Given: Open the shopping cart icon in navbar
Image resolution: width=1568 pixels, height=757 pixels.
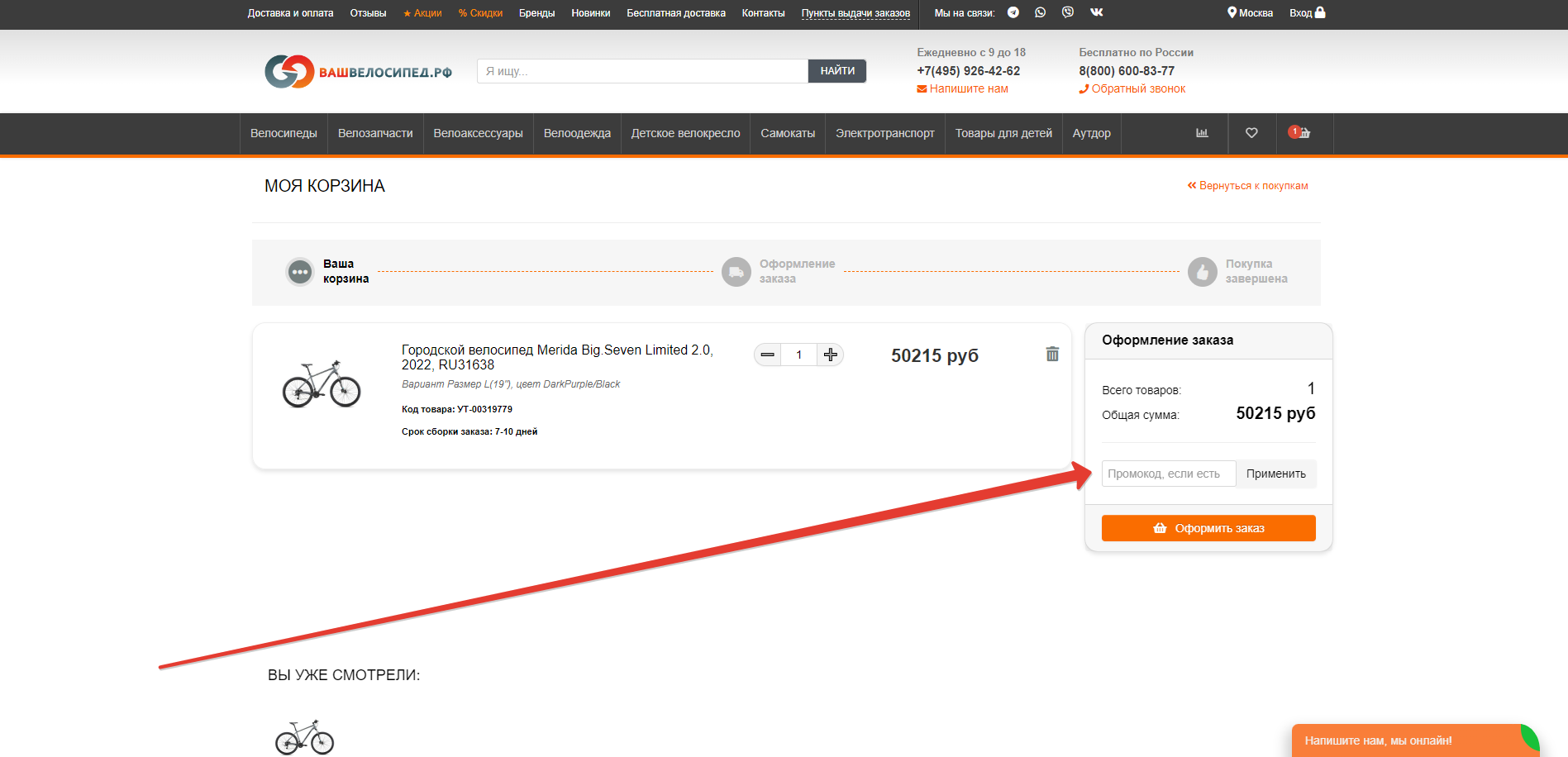Looking at the screenshot, I should click(1300, 132).
